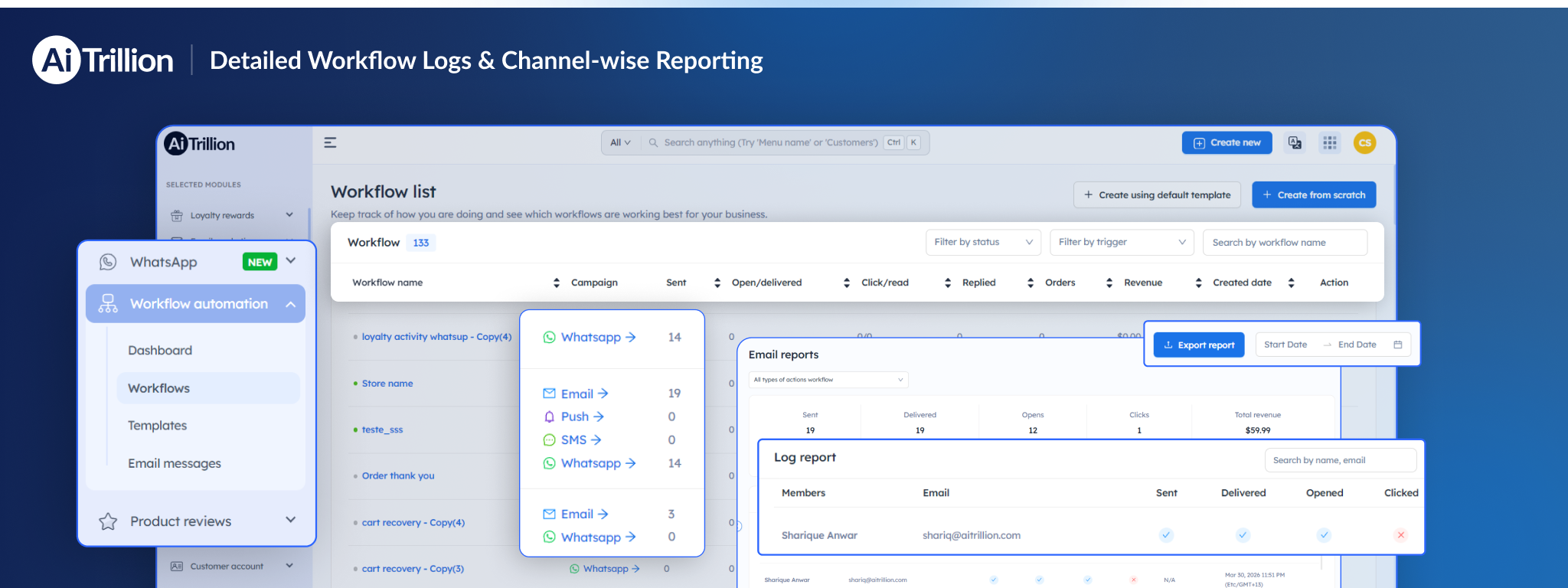1568x588 pixels.
Task: Open Templates menu item
Action: (157, 426)
